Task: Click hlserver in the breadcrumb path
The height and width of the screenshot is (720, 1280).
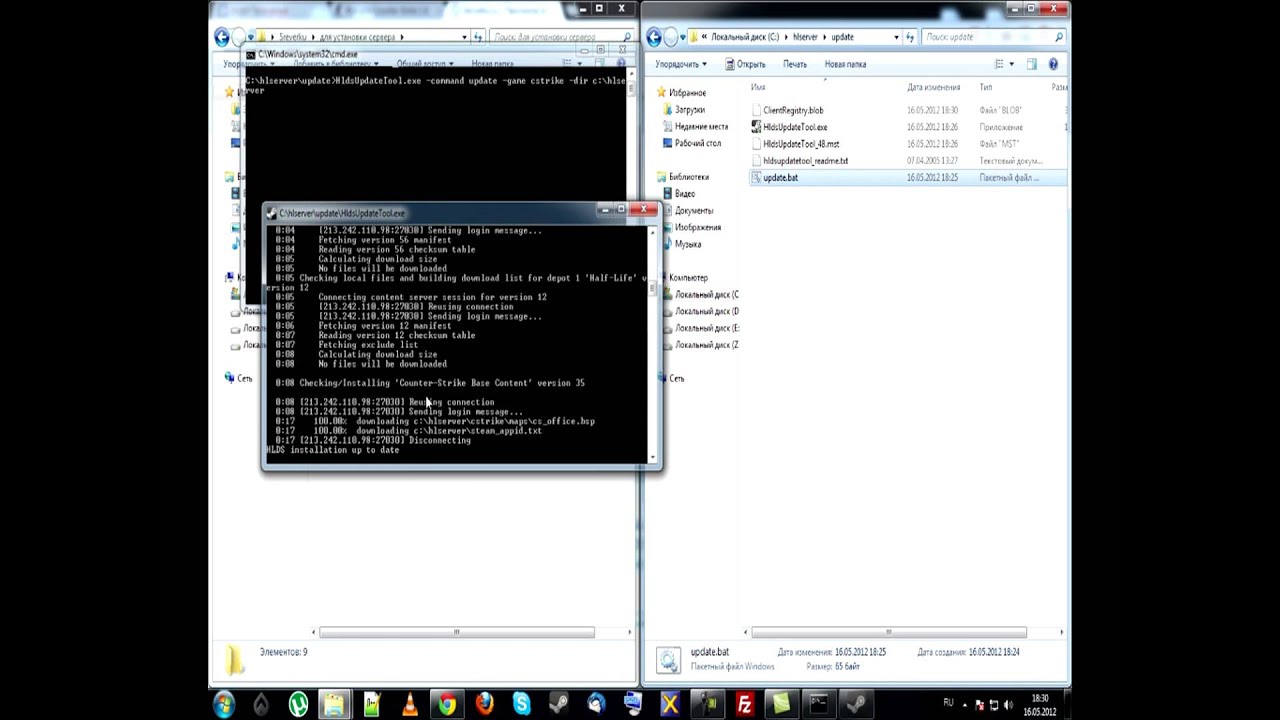Action: pos(805,37)
